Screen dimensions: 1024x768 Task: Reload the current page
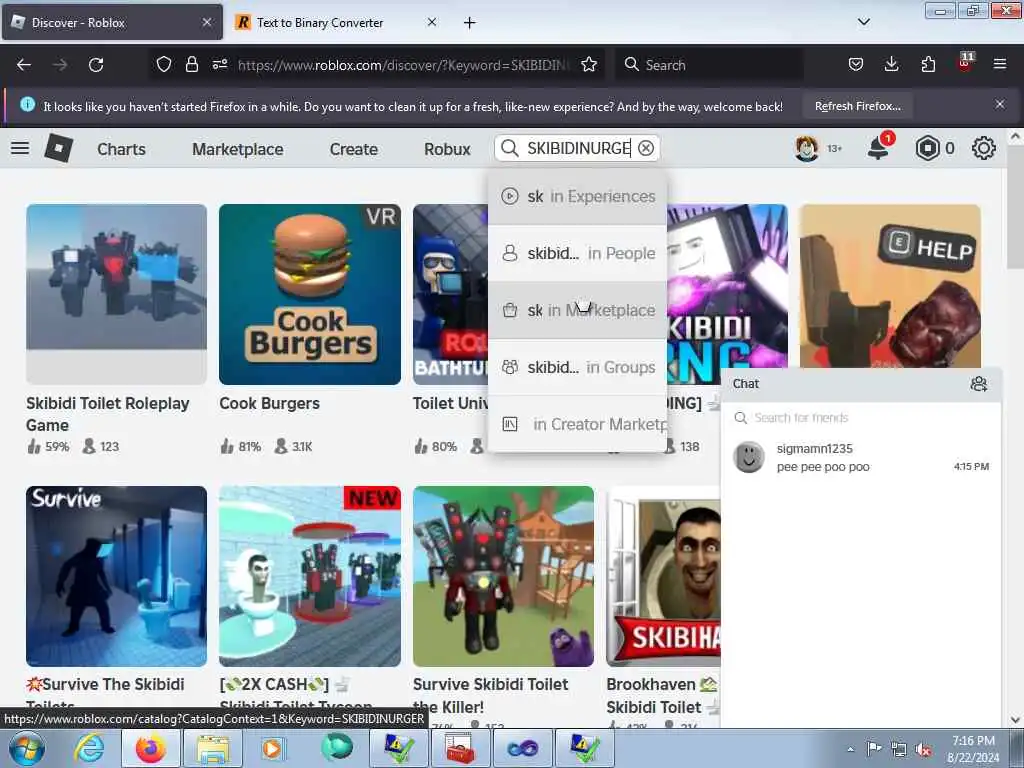(x=96, y=65)
